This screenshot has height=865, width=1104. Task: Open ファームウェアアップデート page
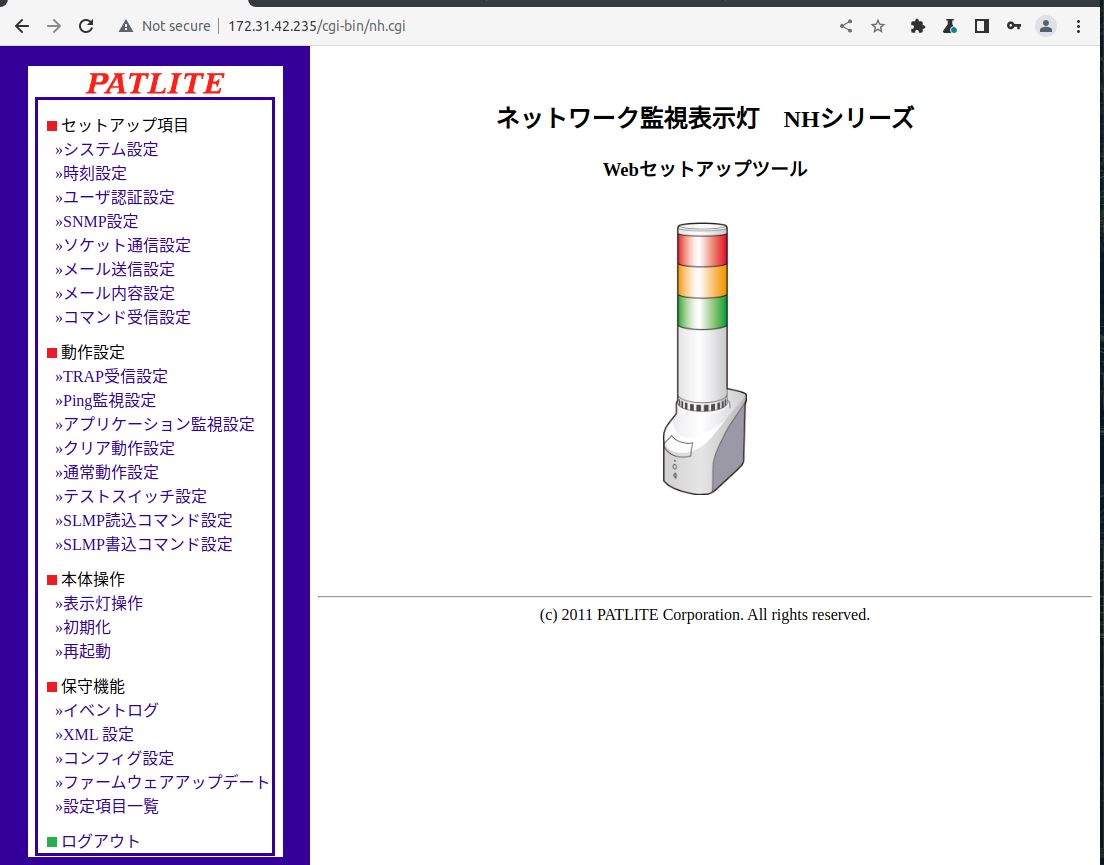pyautogui.click(x=166, y=782)
